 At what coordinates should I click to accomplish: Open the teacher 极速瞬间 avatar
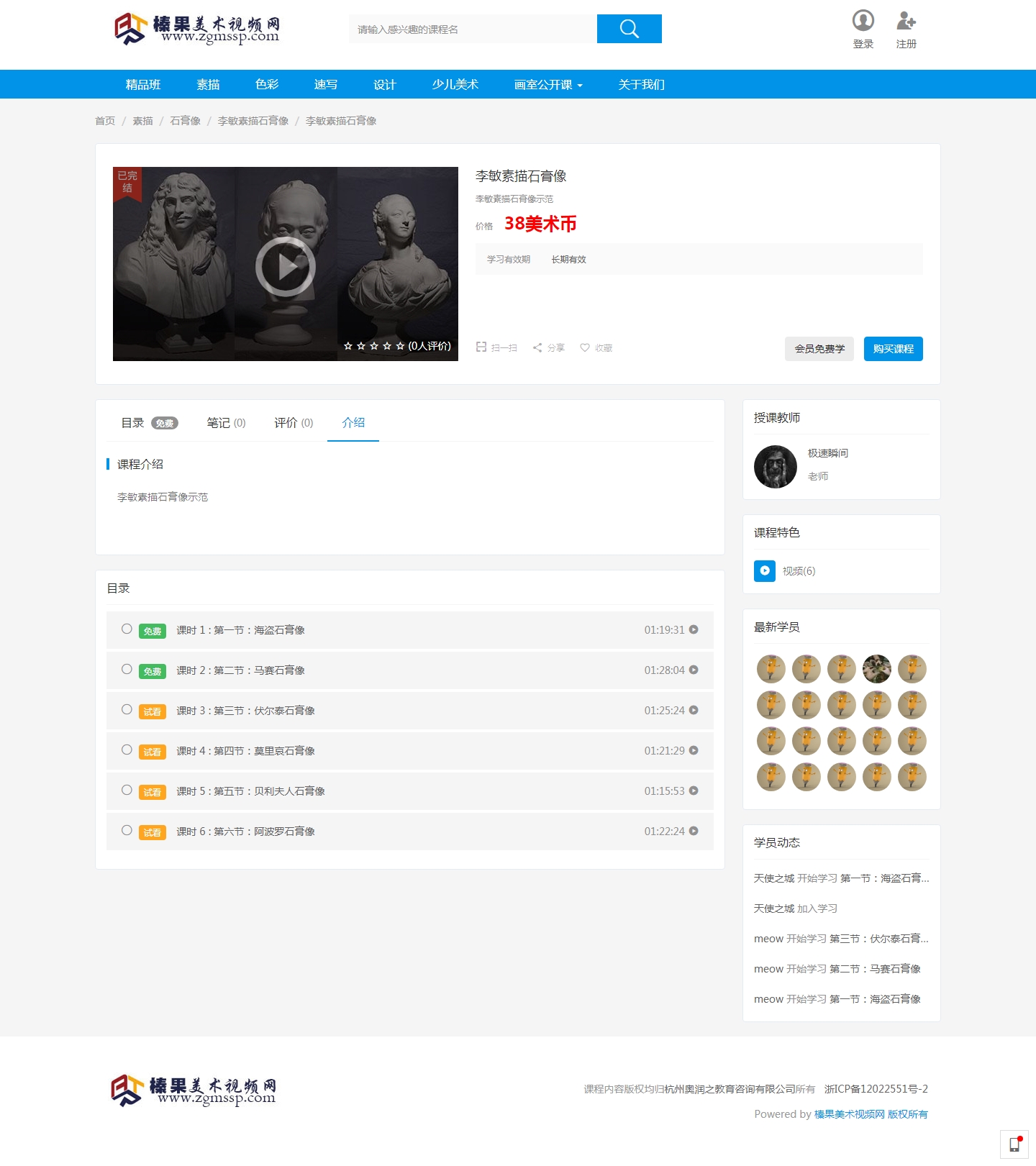coord(776,467)
